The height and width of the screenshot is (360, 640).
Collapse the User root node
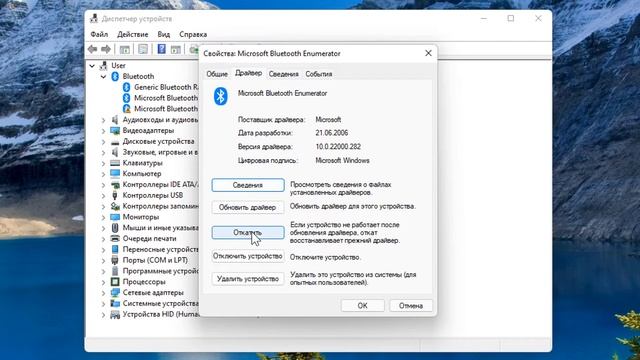click(92, 66)
